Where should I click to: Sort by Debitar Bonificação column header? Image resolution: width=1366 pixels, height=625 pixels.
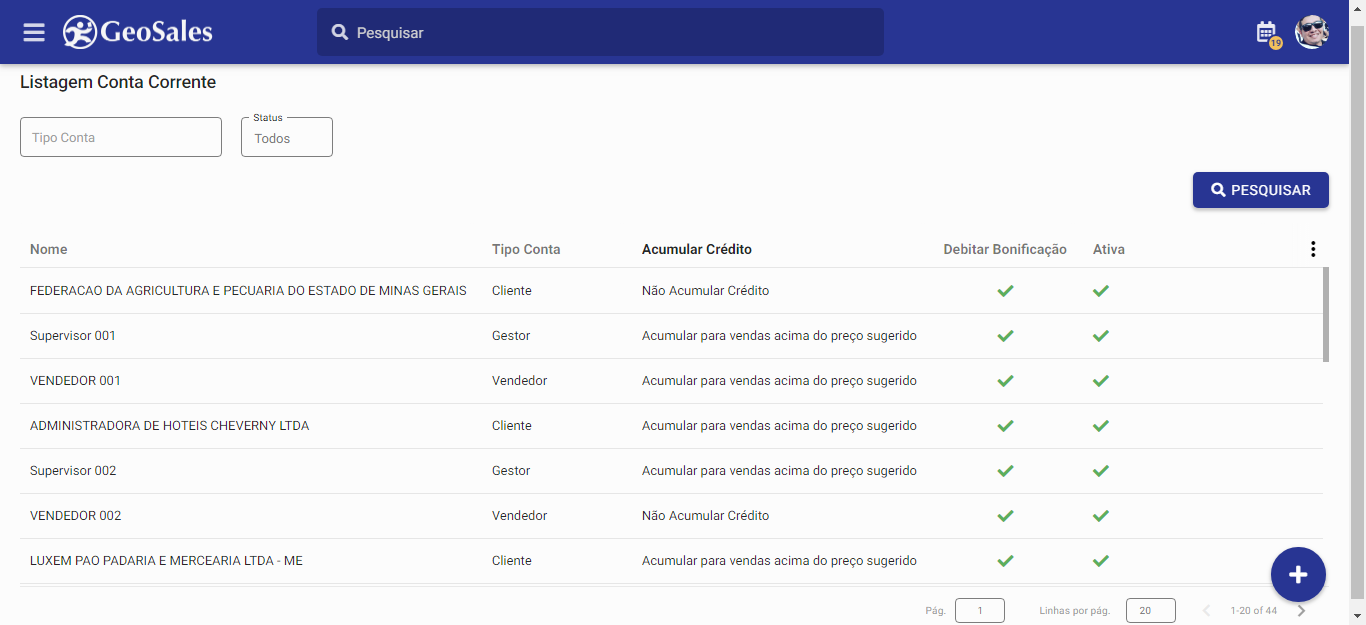click(x=1005, y=249)
